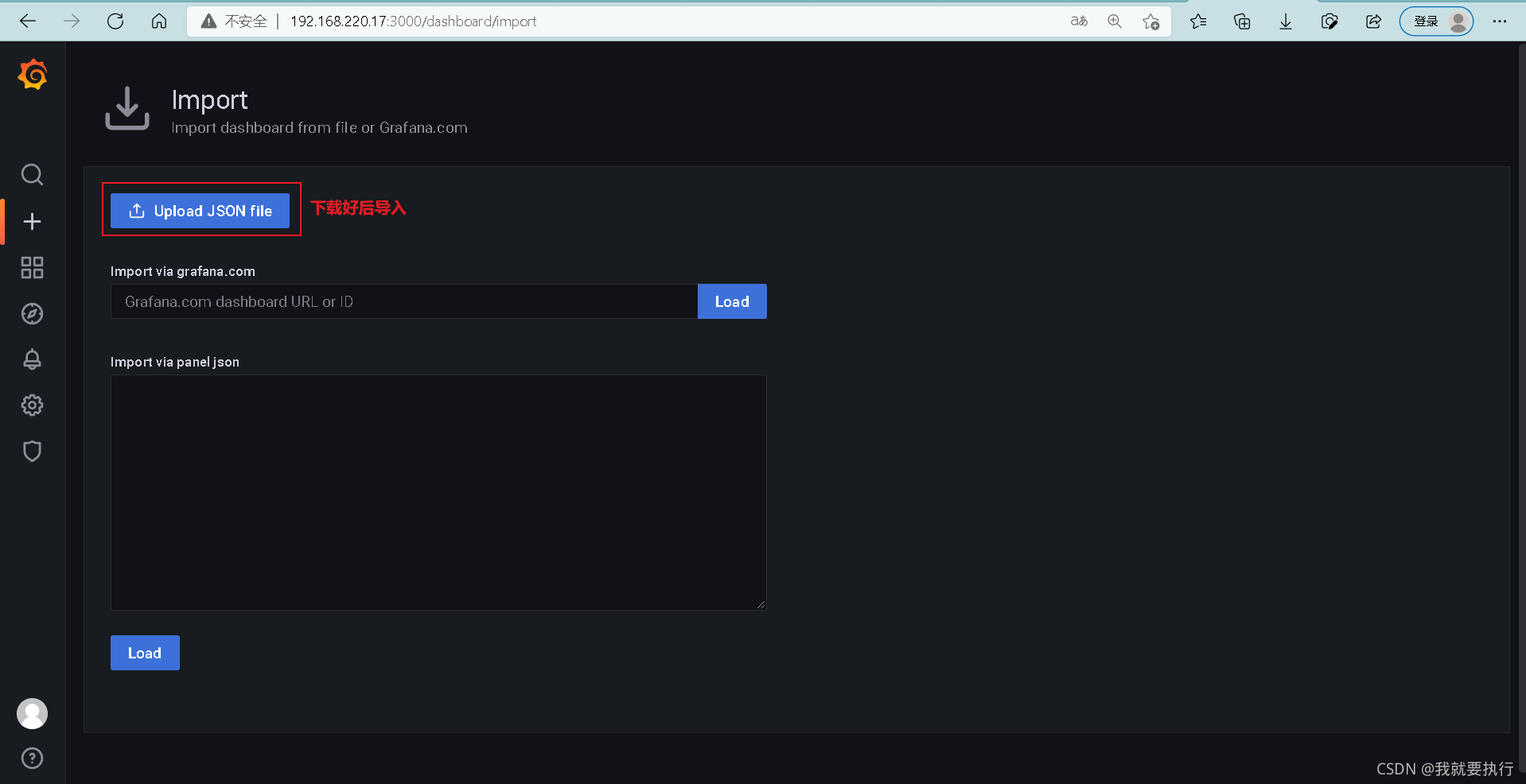
Task: Open the Collections icon
Action: tap(1242, 21)
